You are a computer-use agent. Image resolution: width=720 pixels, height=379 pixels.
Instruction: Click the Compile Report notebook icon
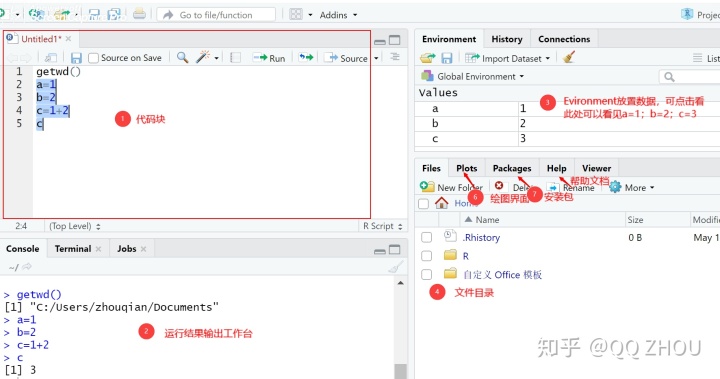236,58
